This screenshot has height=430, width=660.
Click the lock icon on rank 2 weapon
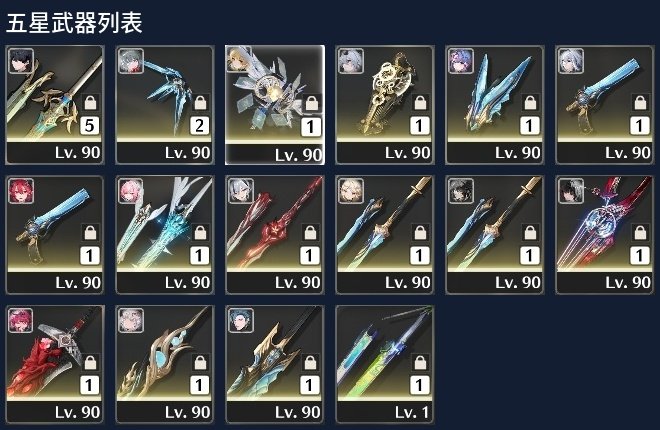click(x=200, y=103)
